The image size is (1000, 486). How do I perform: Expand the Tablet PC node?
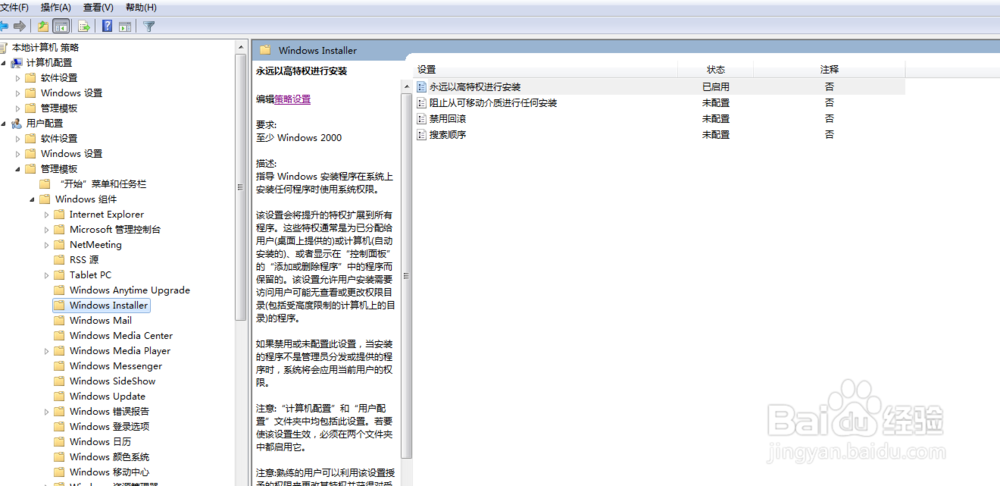[47, 275]
